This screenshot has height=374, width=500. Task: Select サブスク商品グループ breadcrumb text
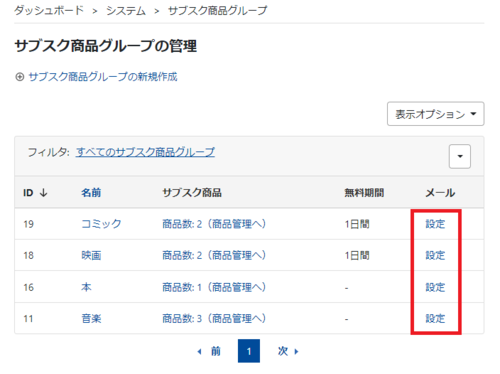[217, 11]
